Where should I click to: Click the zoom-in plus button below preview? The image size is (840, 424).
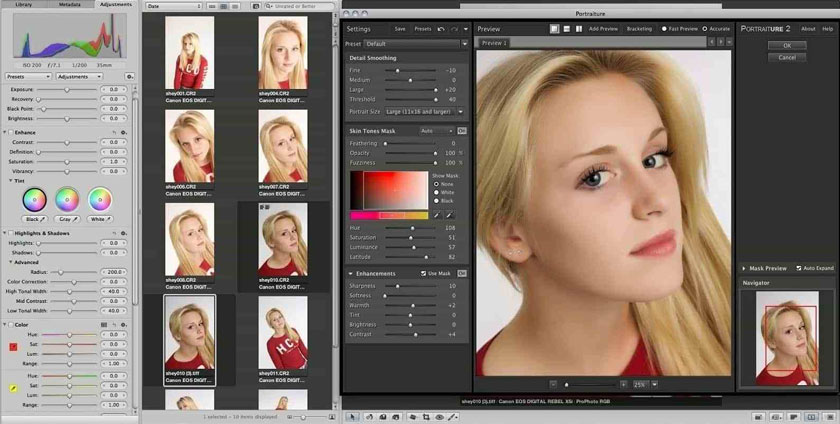tap(622, 383)
